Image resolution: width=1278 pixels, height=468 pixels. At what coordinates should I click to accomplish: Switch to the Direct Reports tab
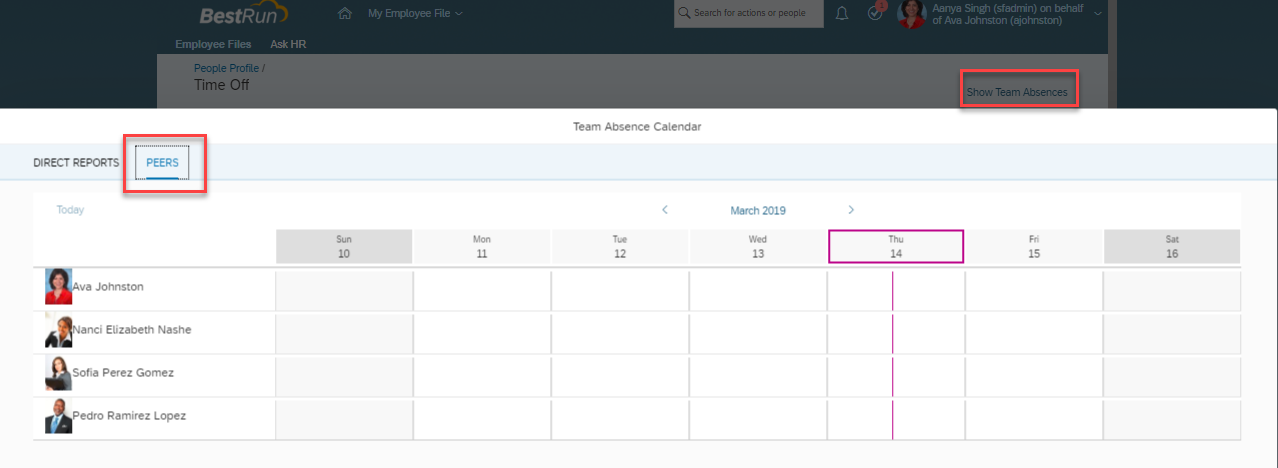tap(76, 162)
